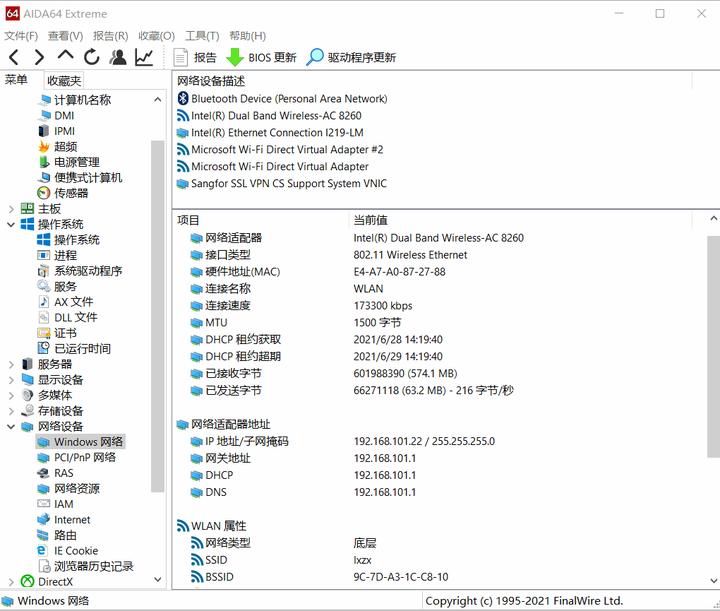
Task: Select the IPMI tree item
Action: (56, 131)
